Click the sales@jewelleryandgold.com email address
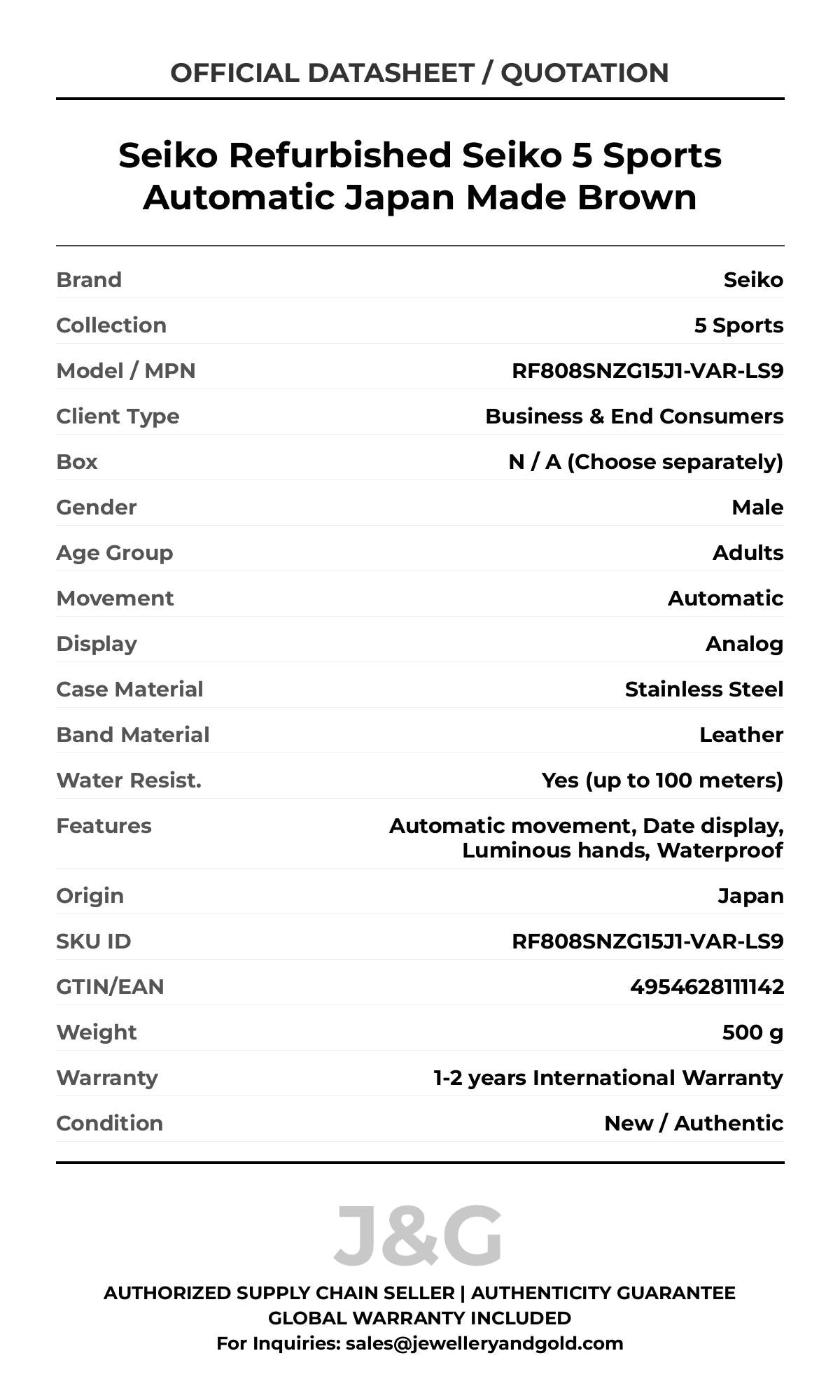 tap(484, 1343)
